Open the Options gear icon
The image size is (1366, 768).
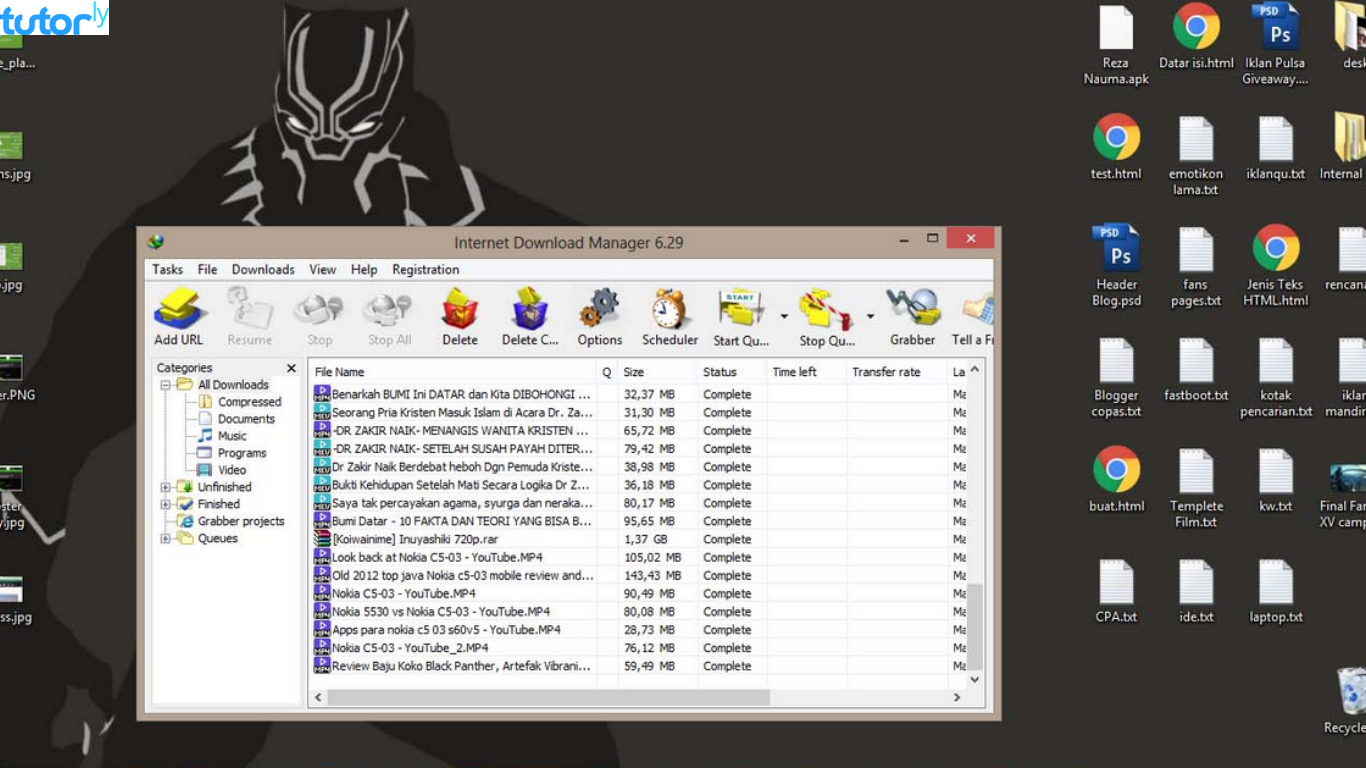pos(600,317)
